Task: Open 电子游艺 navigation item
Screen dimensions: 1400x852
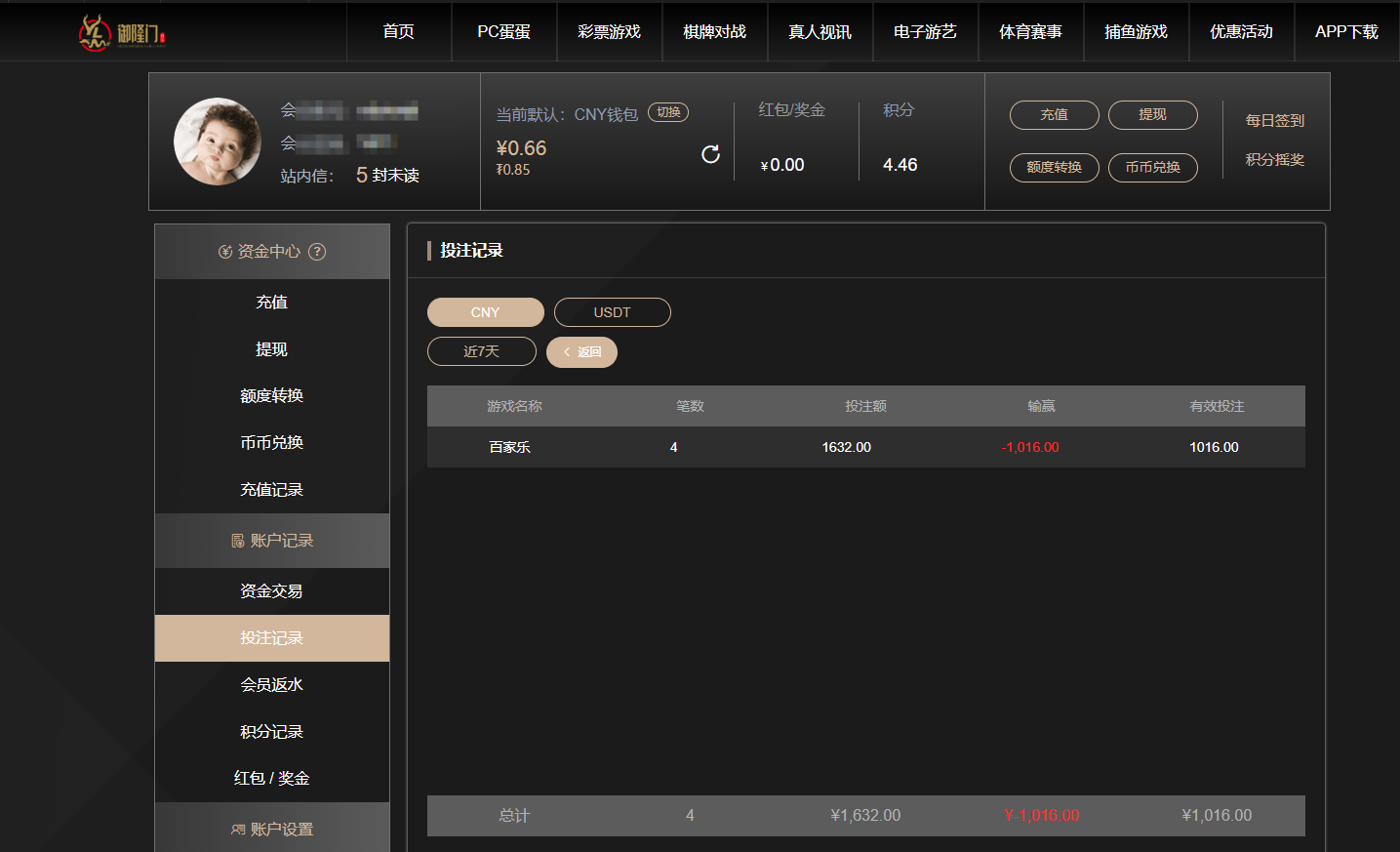Action: [926, 31]
